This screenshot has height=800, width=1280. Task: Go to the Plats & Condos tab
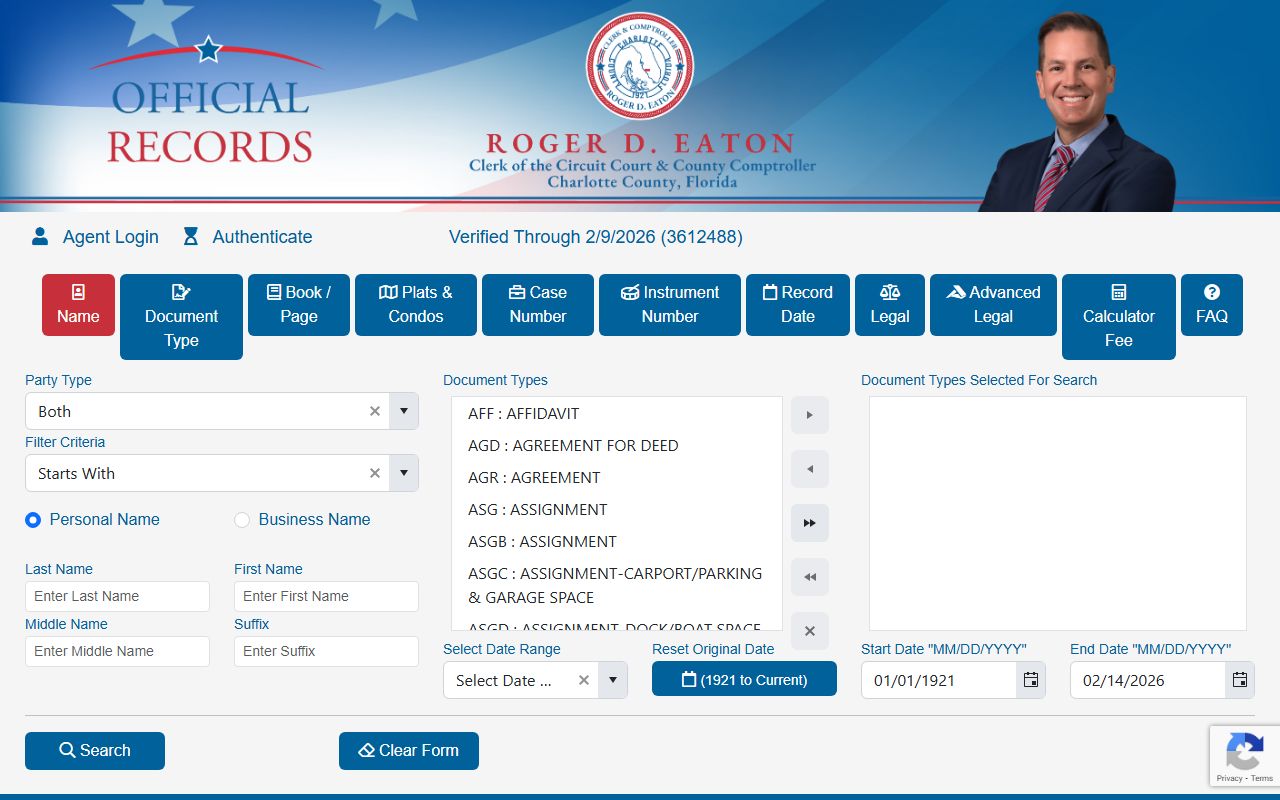tap(416, 305)
